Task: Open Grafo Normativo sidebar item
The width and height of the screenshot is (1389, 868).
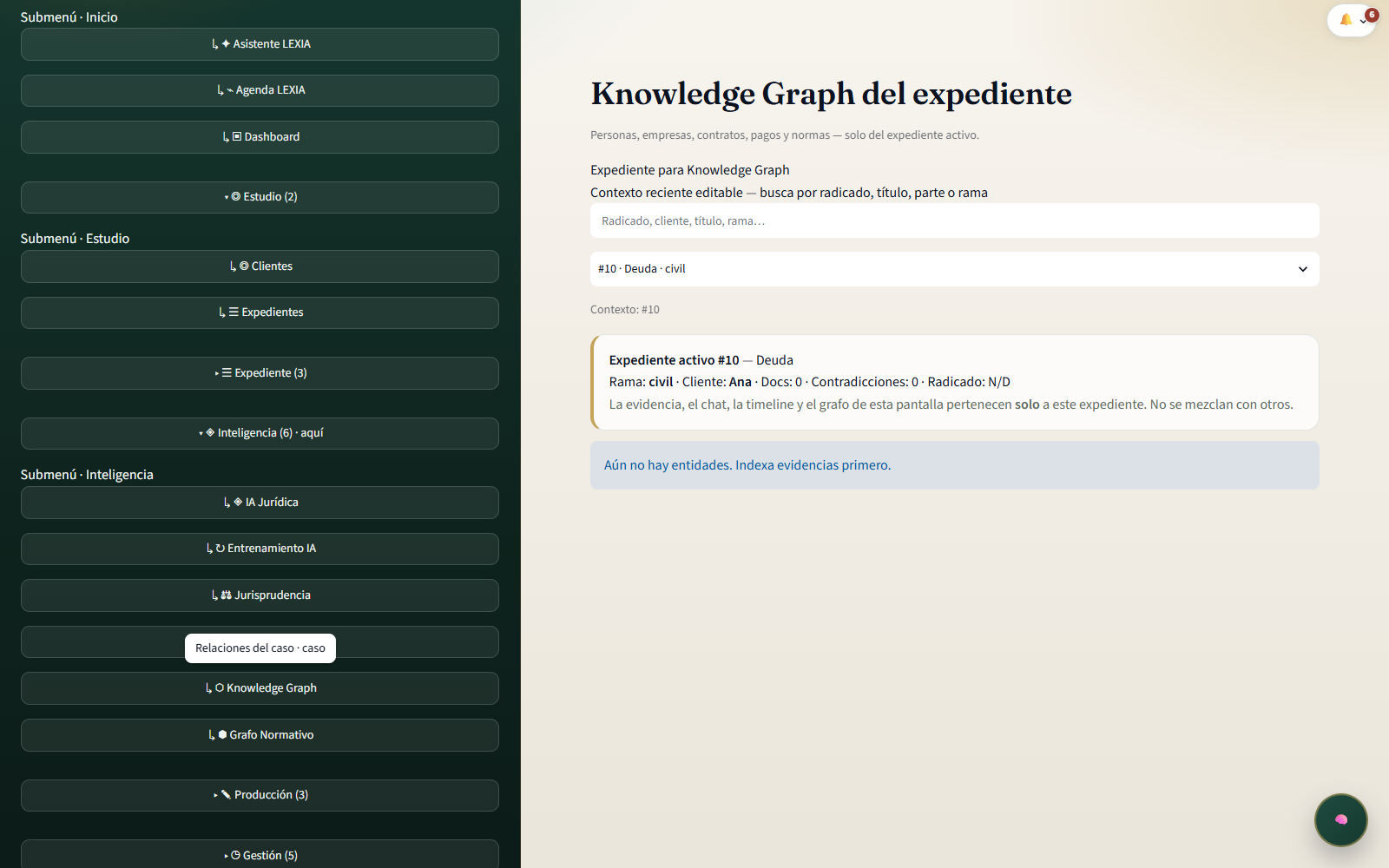Action: click(260, 735)
